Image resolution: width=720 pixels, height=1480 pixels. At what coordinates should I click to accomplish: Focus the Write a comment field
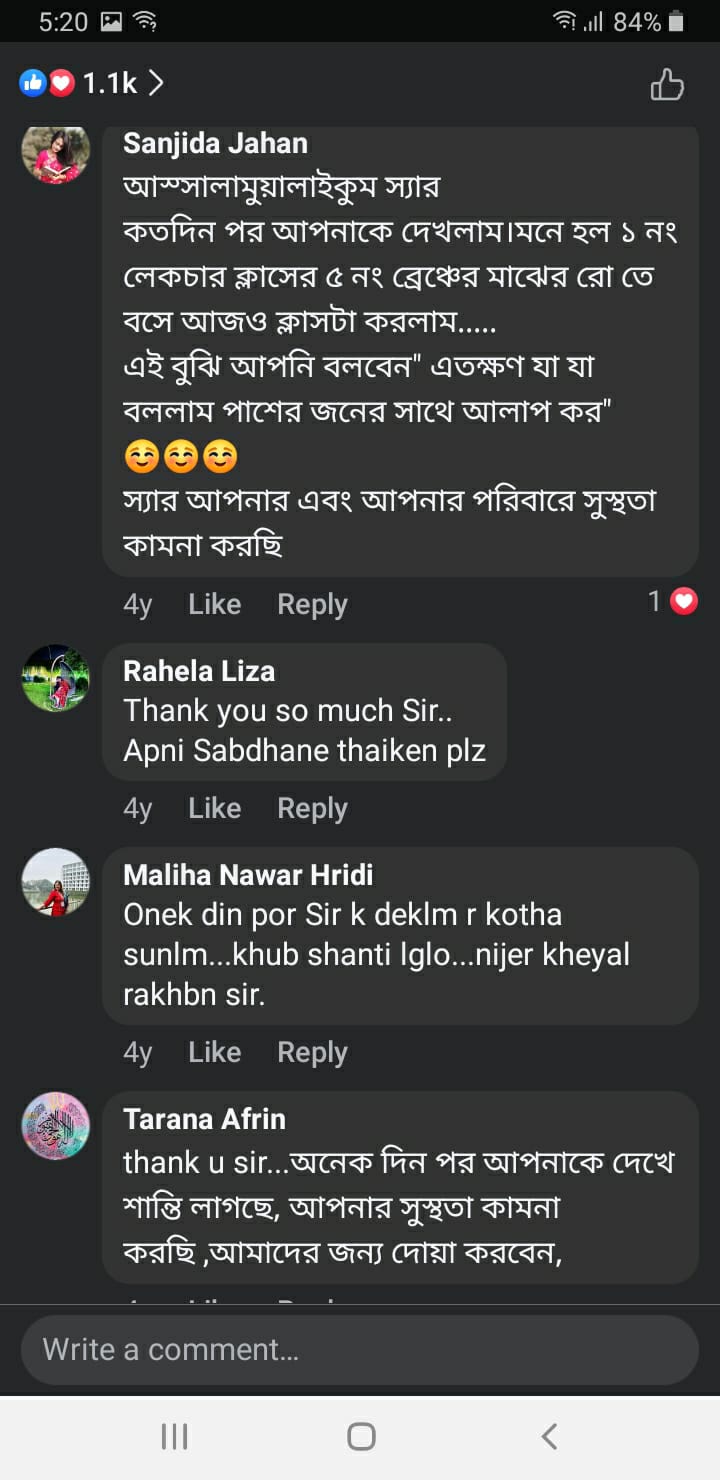360,1349
